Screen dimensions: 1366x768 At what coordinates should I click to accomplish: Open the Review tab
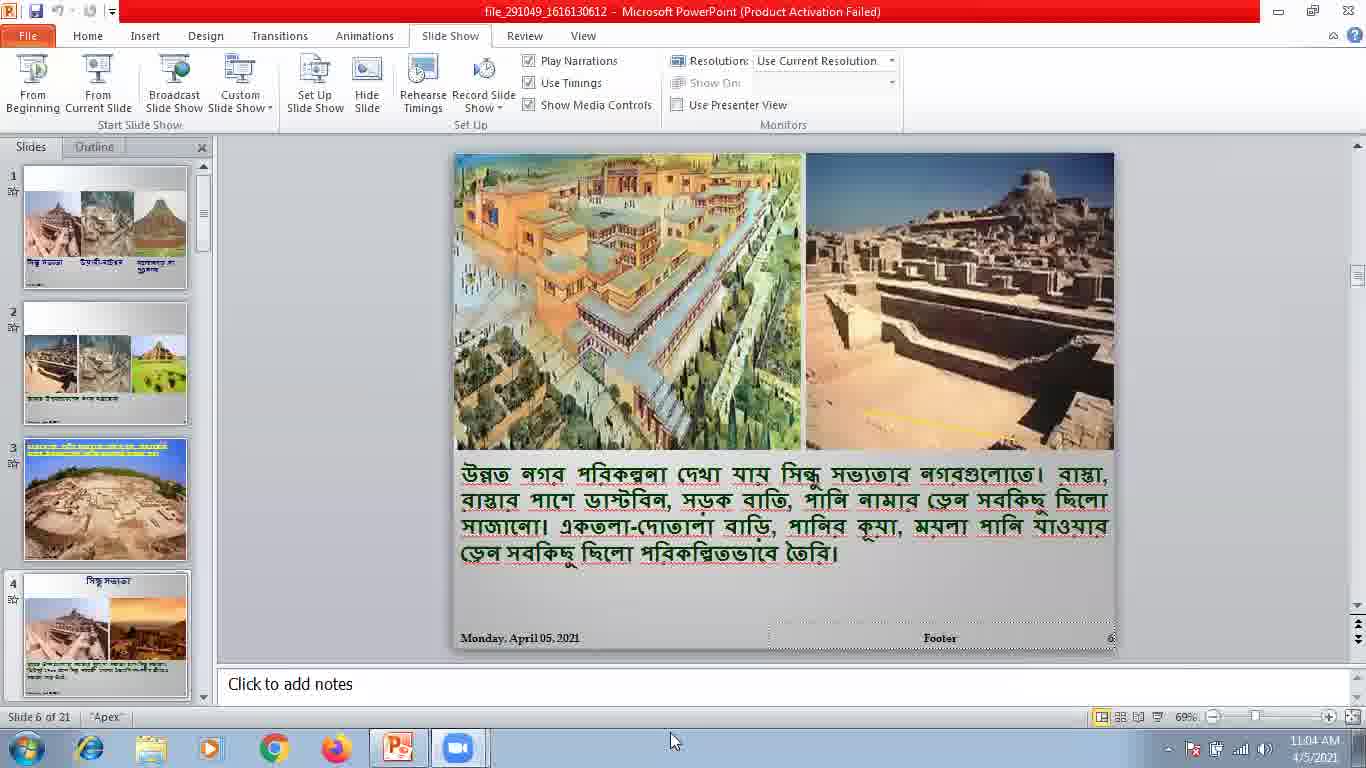click(x=525, y=36)
